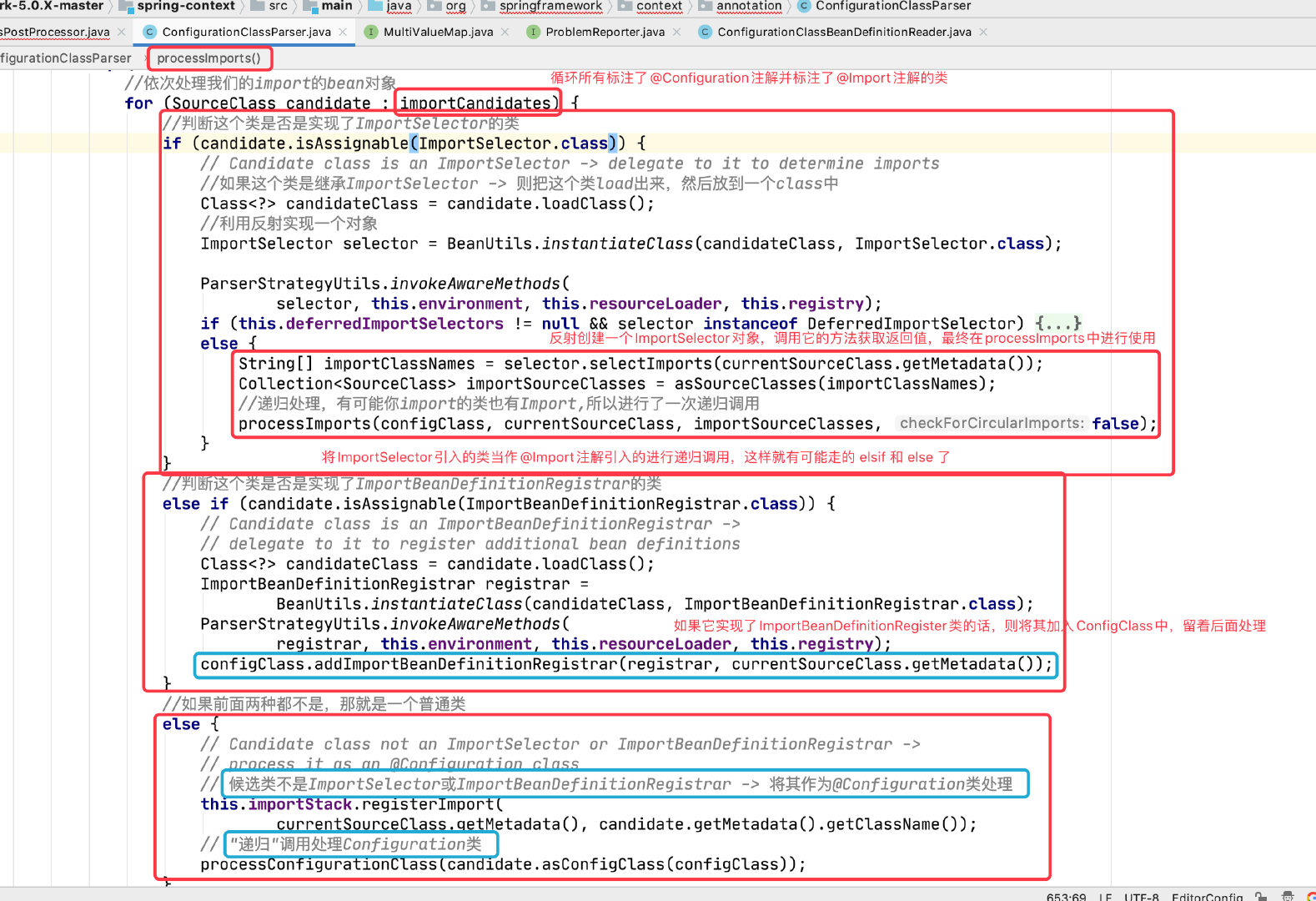Open the java navigation bar segment

[x=399, y=6]
